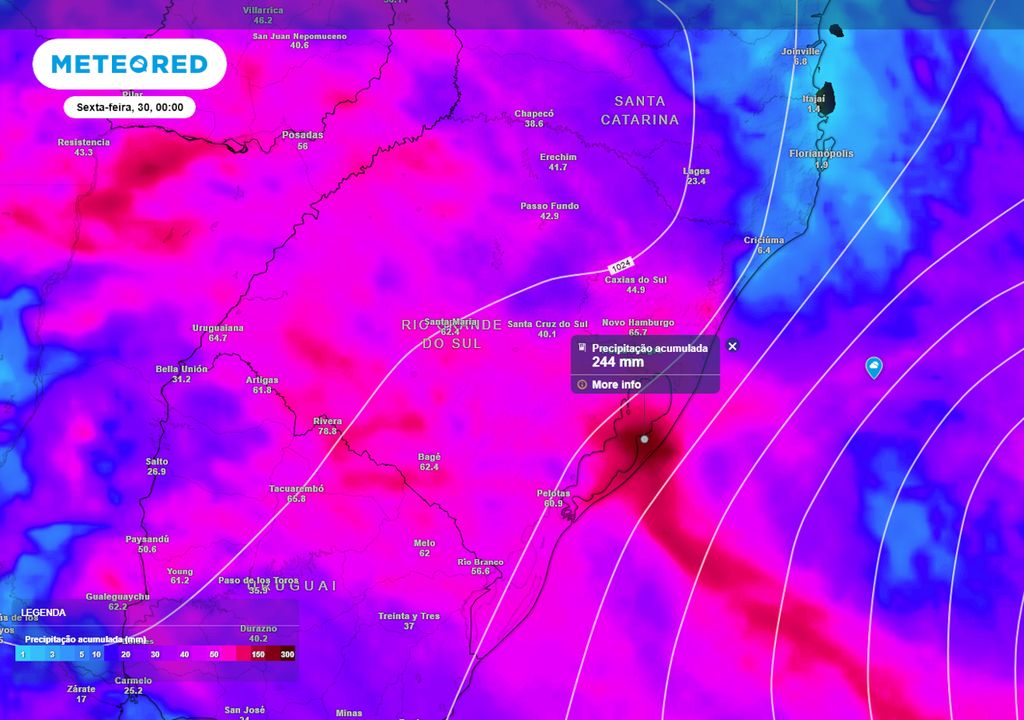The width and height of the screenshot is (1024, 720).
Task: Click the Bagé city label
Action: click(429, 457)
